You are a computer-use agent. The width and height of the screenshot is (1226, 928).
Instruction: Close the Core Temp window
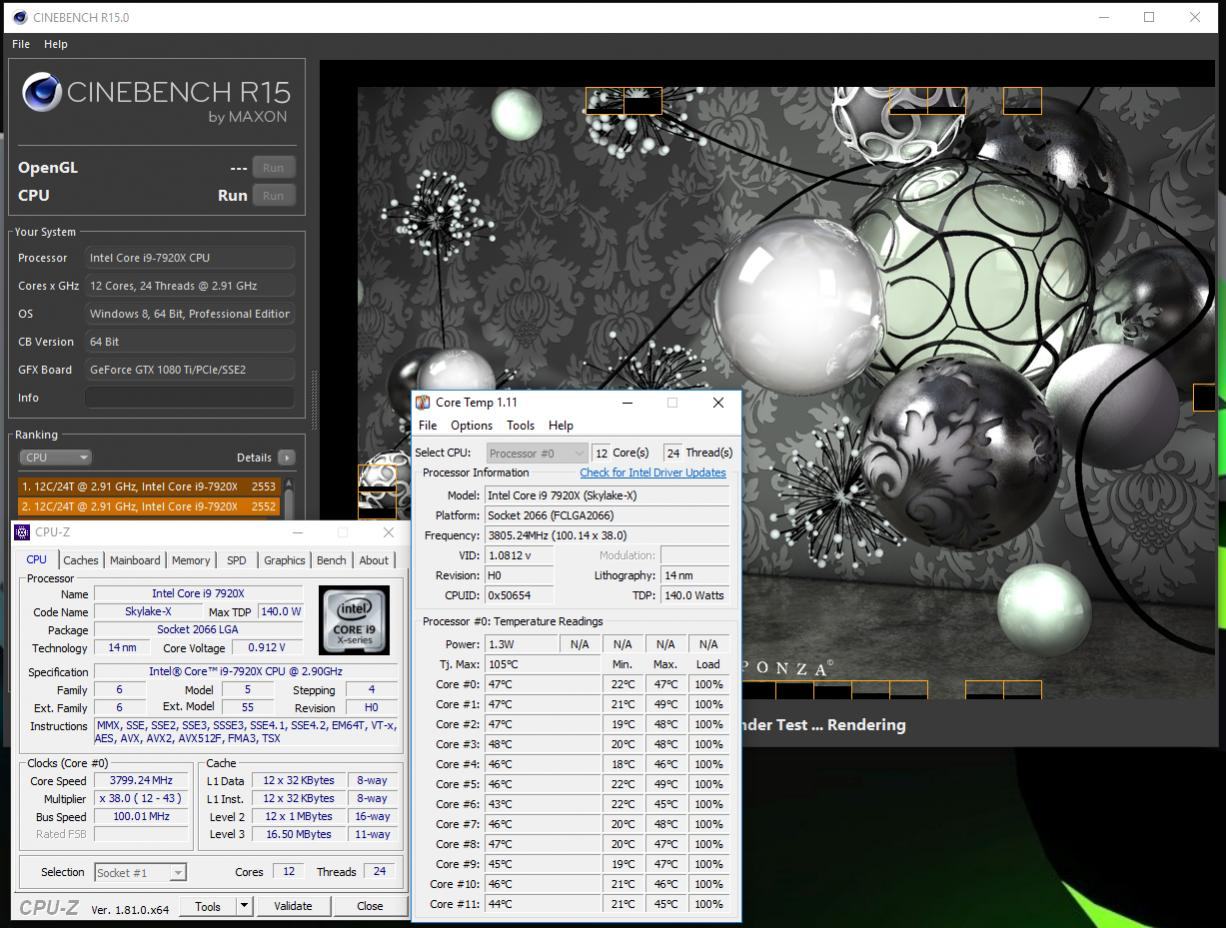coord(717,403)
